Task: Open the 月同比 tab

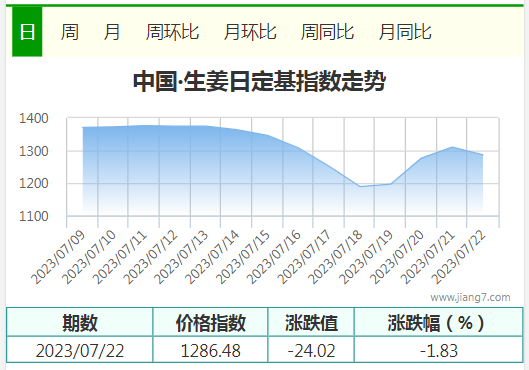Action: 405,32
